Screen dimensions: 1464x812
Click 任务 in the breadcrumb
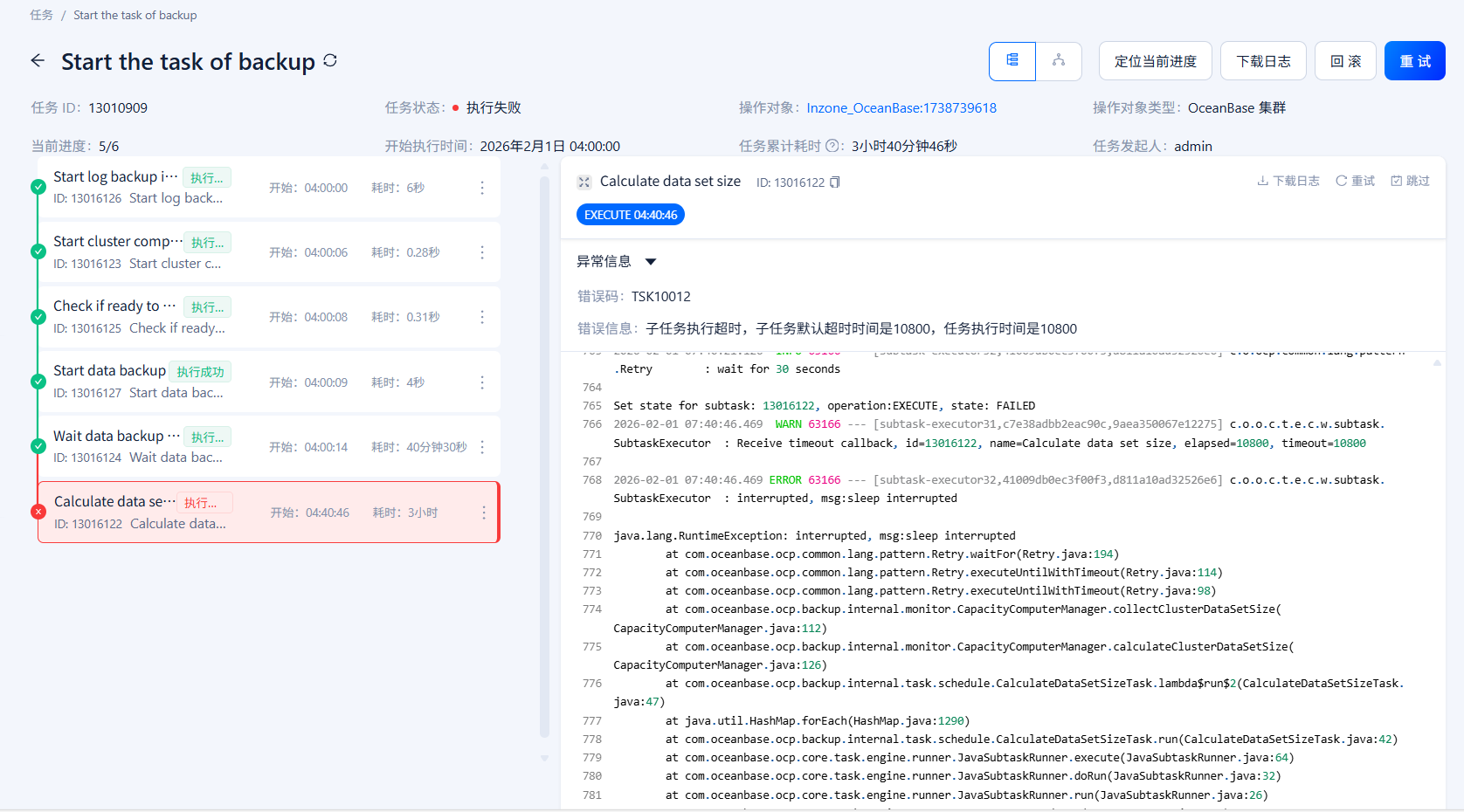click(x=41, y=15)
